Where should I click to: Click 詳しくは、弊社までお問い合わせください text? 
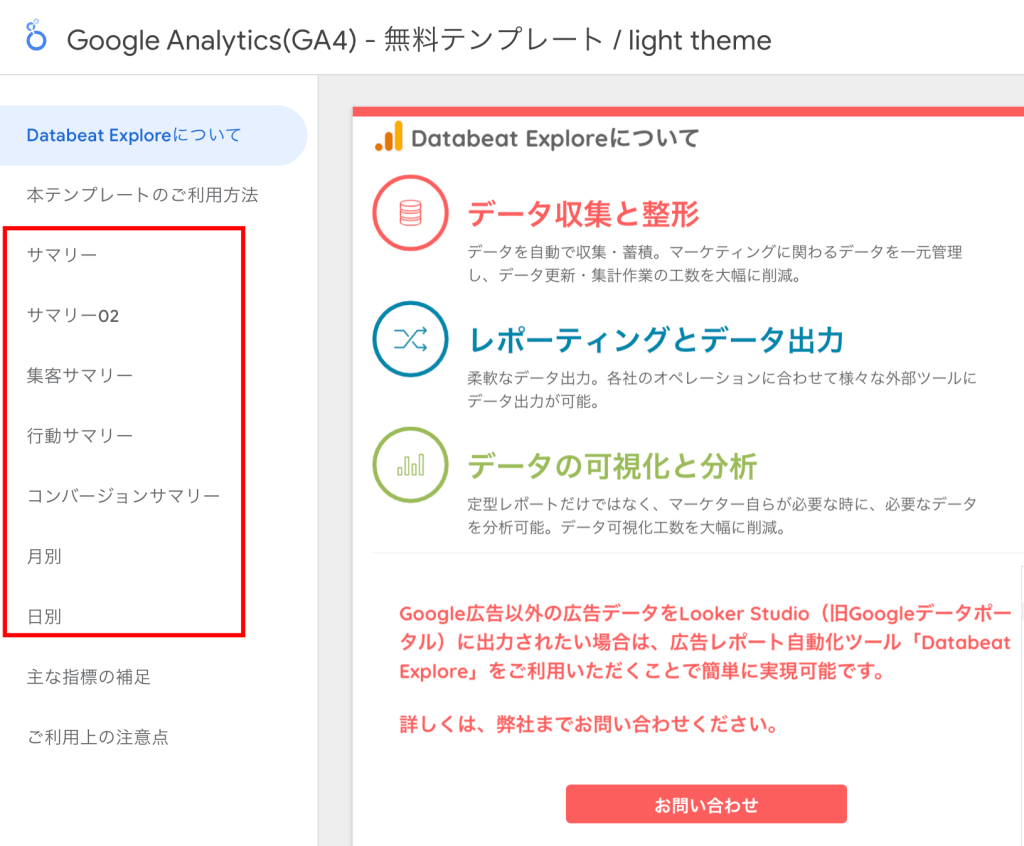point(588,724)
